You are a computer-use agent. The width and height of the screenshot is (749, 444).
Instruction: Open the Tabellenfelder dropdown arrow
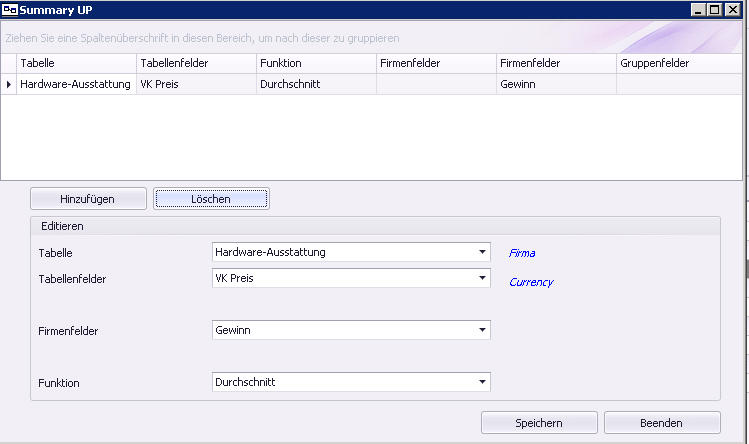[482, 278]
